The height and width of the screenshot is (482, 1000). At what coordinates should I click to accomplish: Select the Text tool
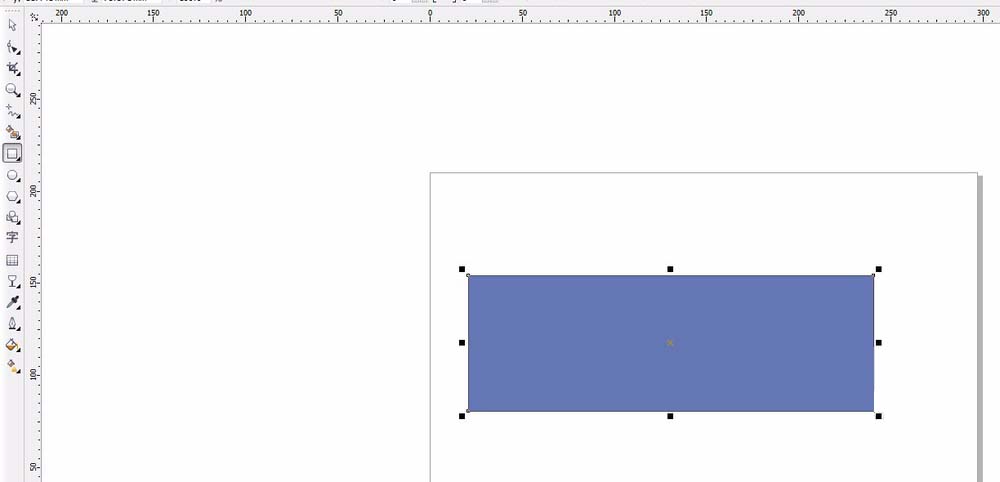[12, 238]
